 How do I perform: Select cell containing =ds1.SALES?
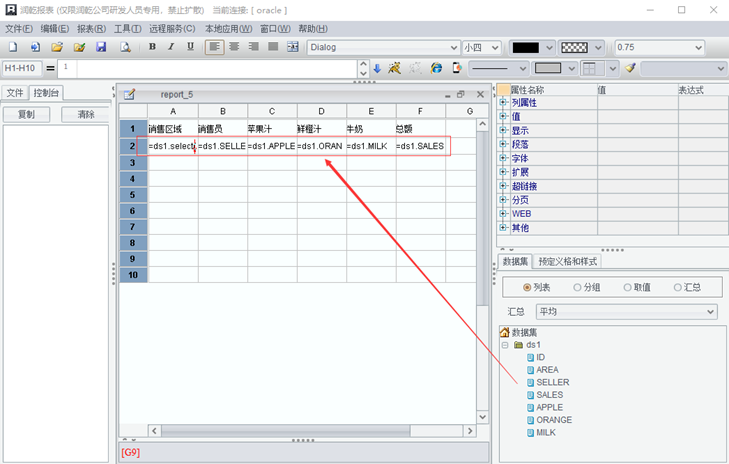click(420, 146)
